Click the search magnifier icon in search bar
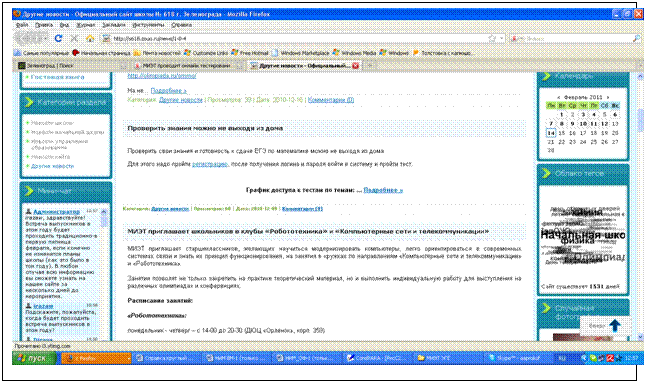659x383 pixels. tap(636, 38)
